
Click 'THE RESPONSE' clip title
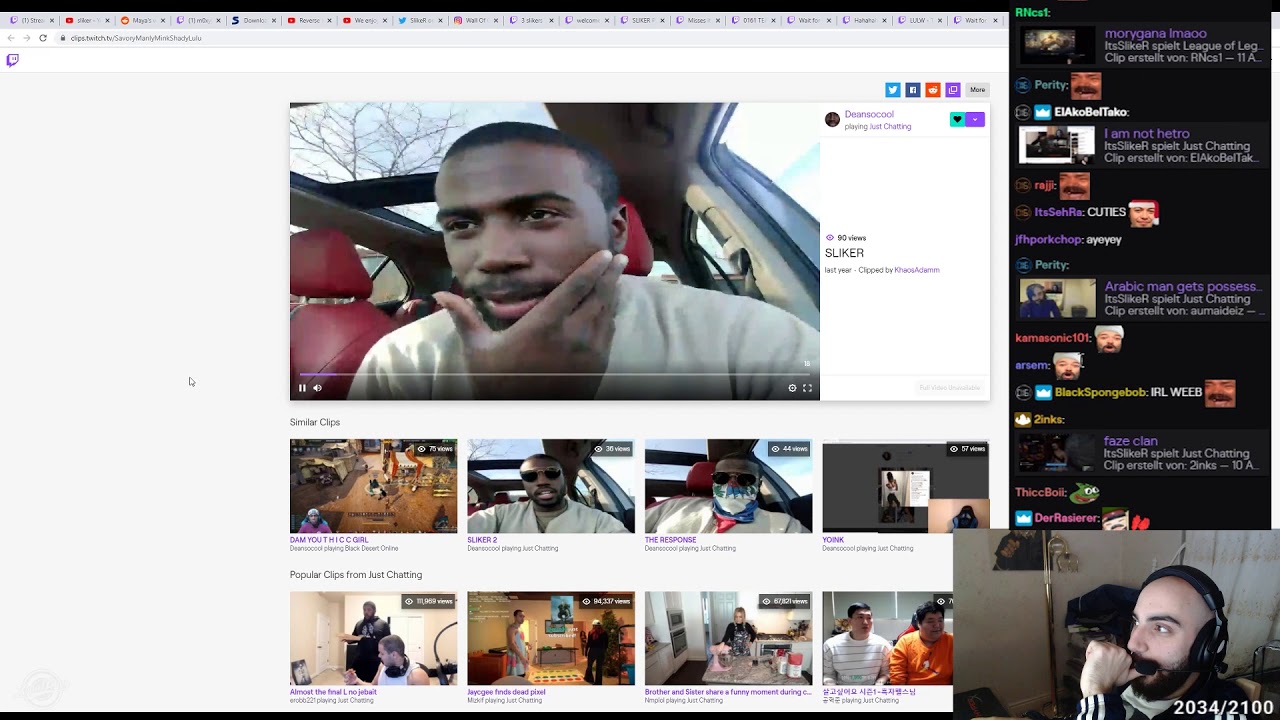670,540
